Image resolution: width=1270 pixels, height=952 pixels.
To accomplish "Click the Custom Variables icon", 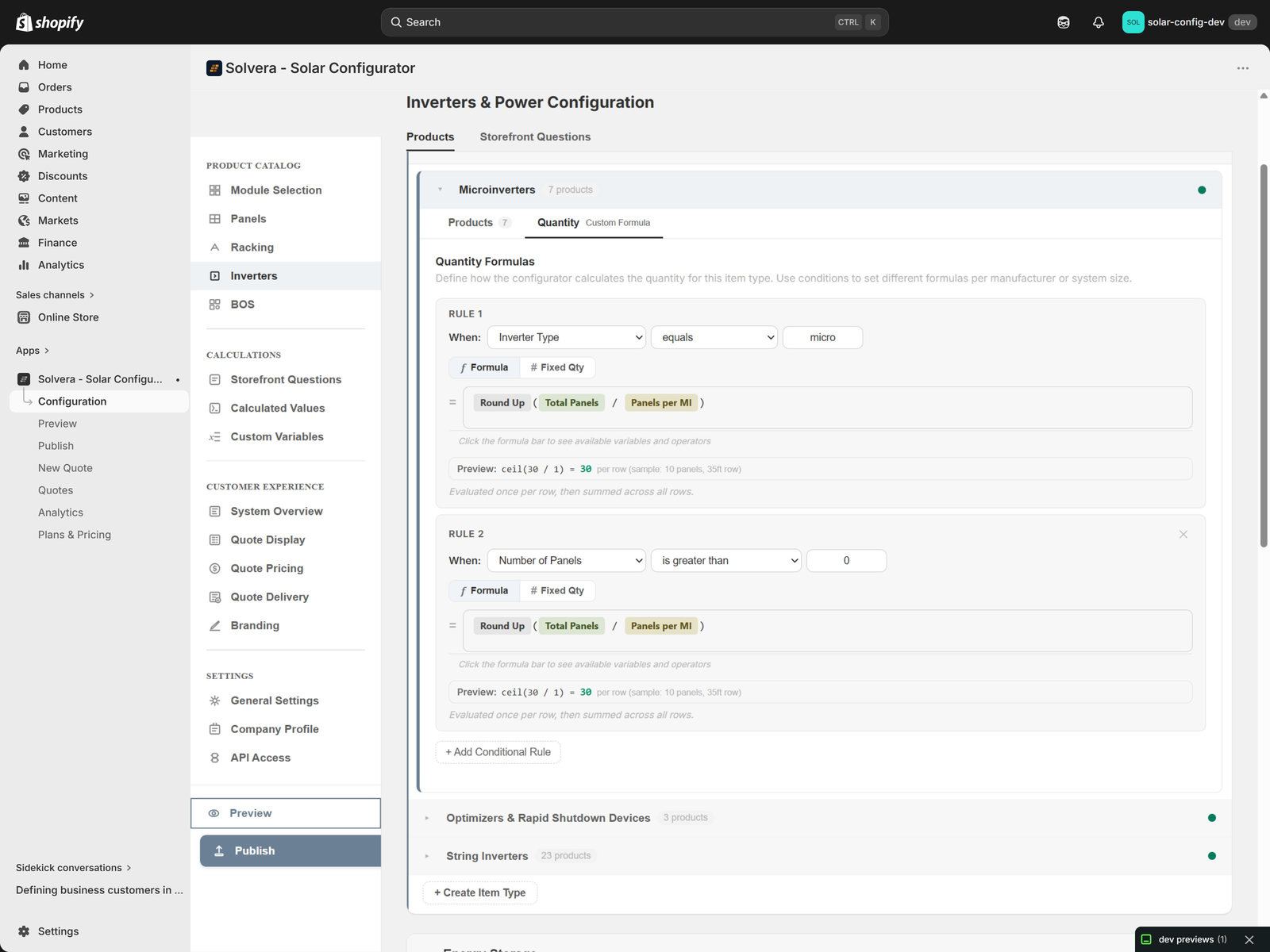I will coord(214,437).
